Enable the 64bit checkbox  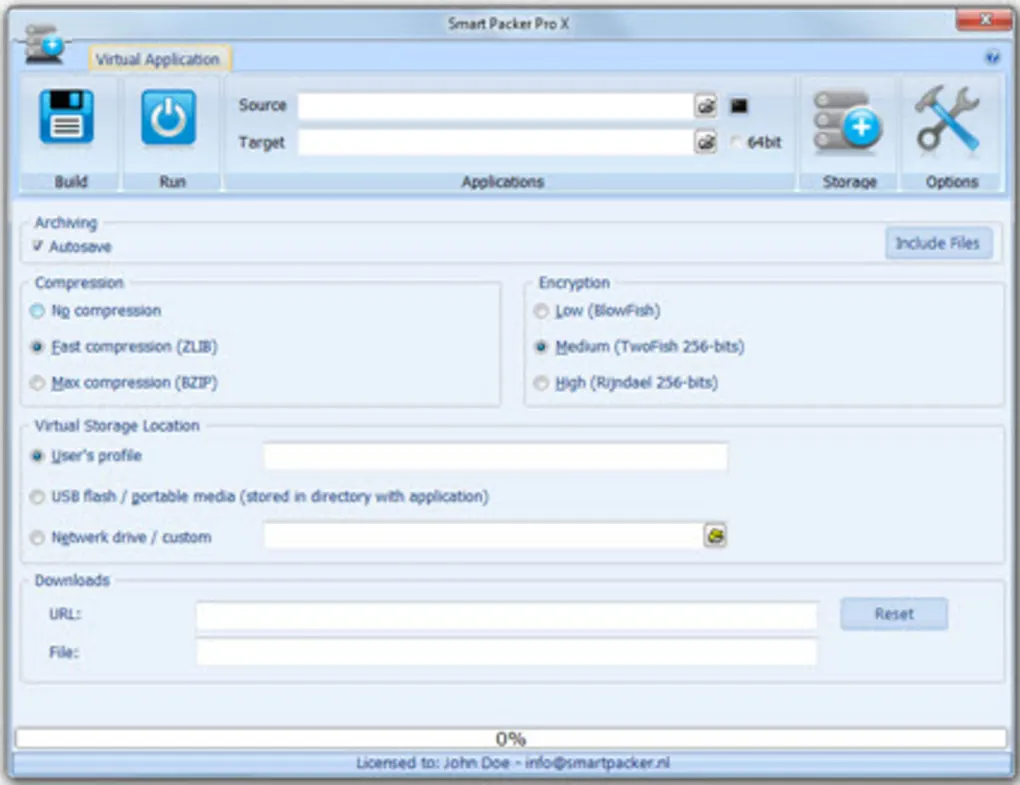[736, 142]
